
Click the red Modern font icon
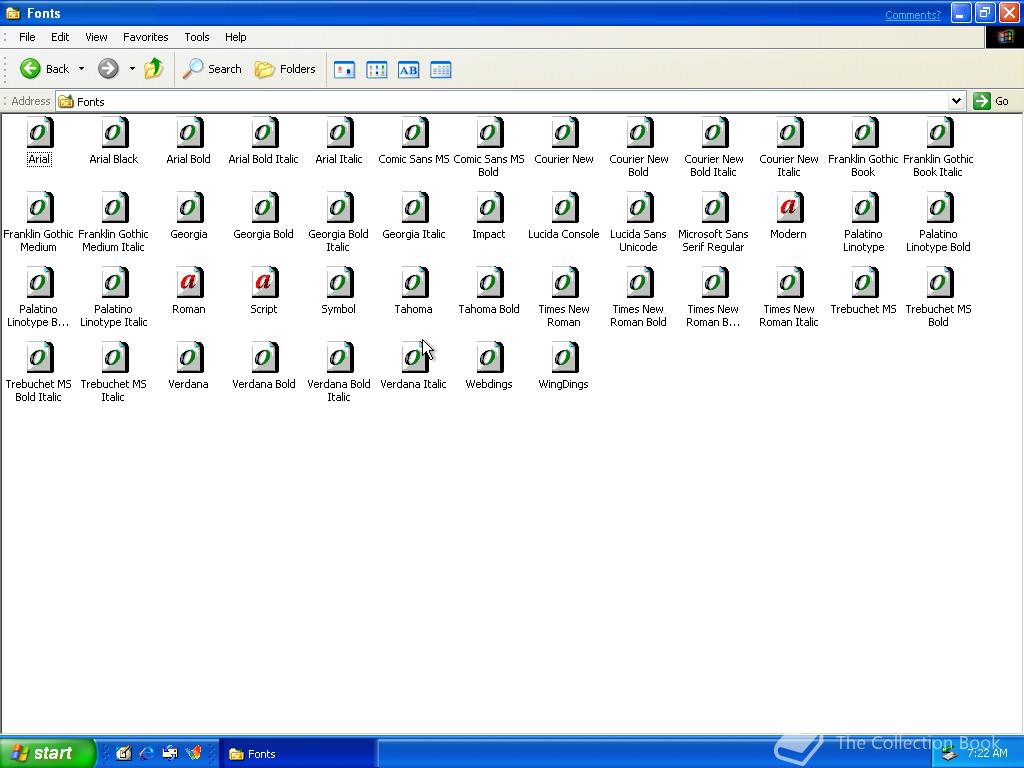(789, 208)
